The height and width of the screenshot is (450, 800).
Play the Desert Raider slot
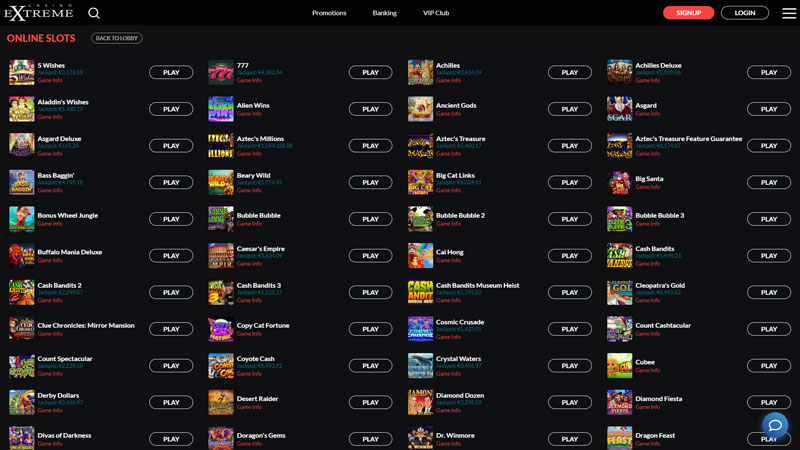tap(370, 403)
